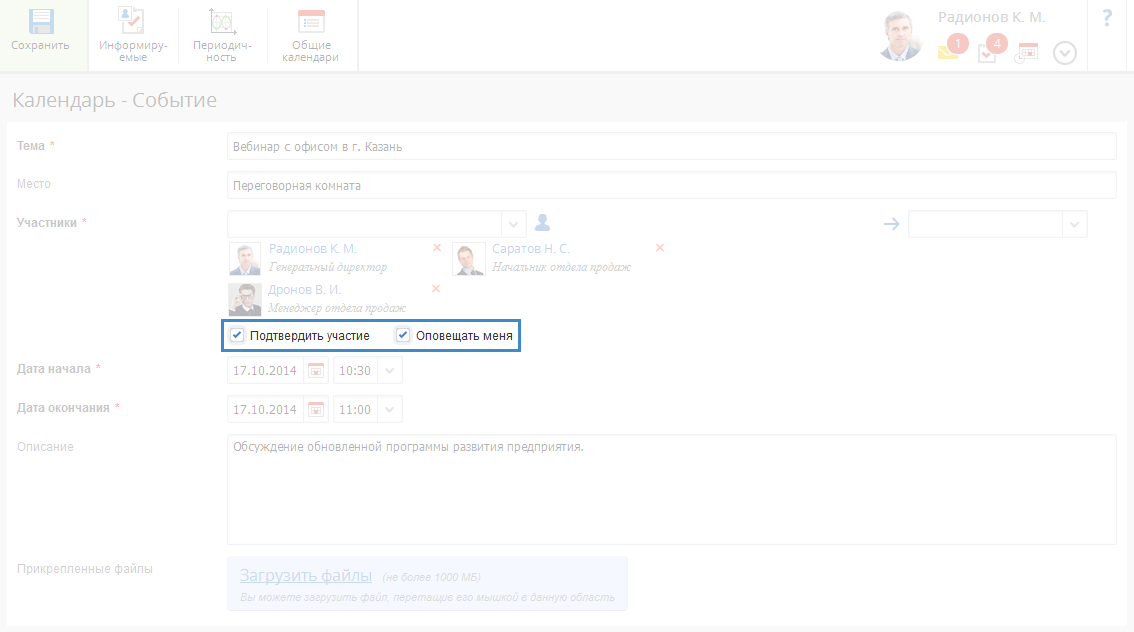Click Дронов's participant photo
Viewport: 1134px width, 632px height.
pos(244,299)
